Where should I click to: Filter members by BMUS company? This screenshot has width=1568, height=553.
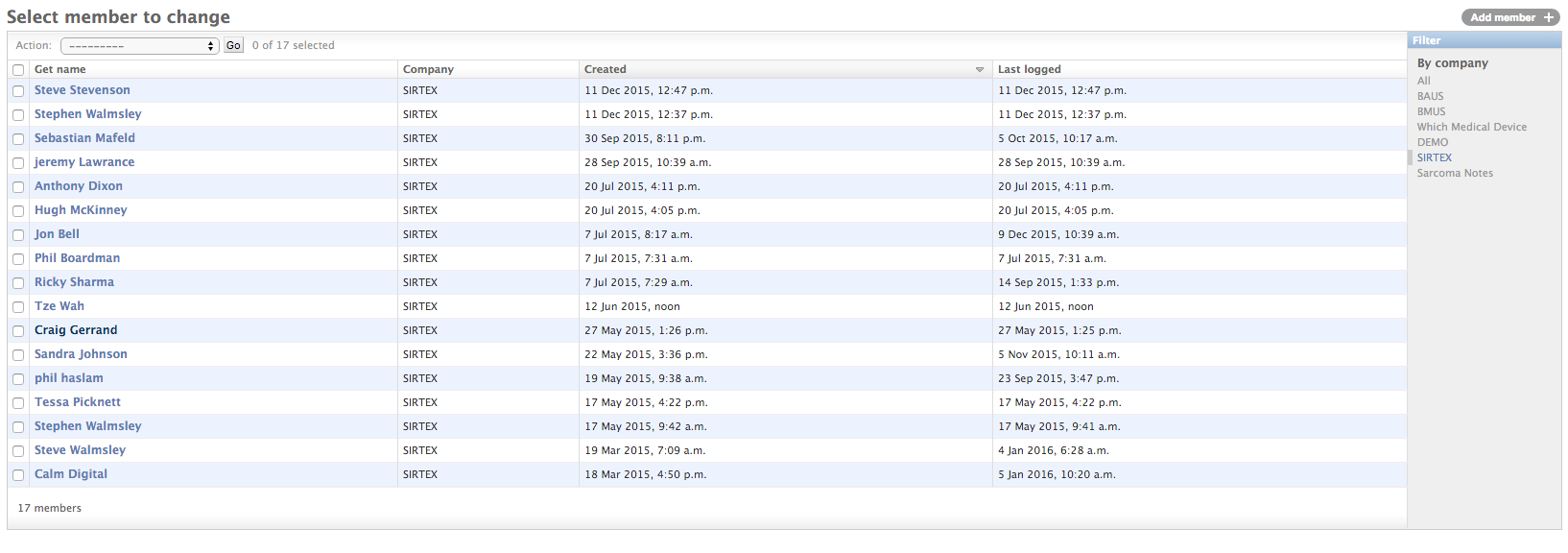click(1431, 111)
